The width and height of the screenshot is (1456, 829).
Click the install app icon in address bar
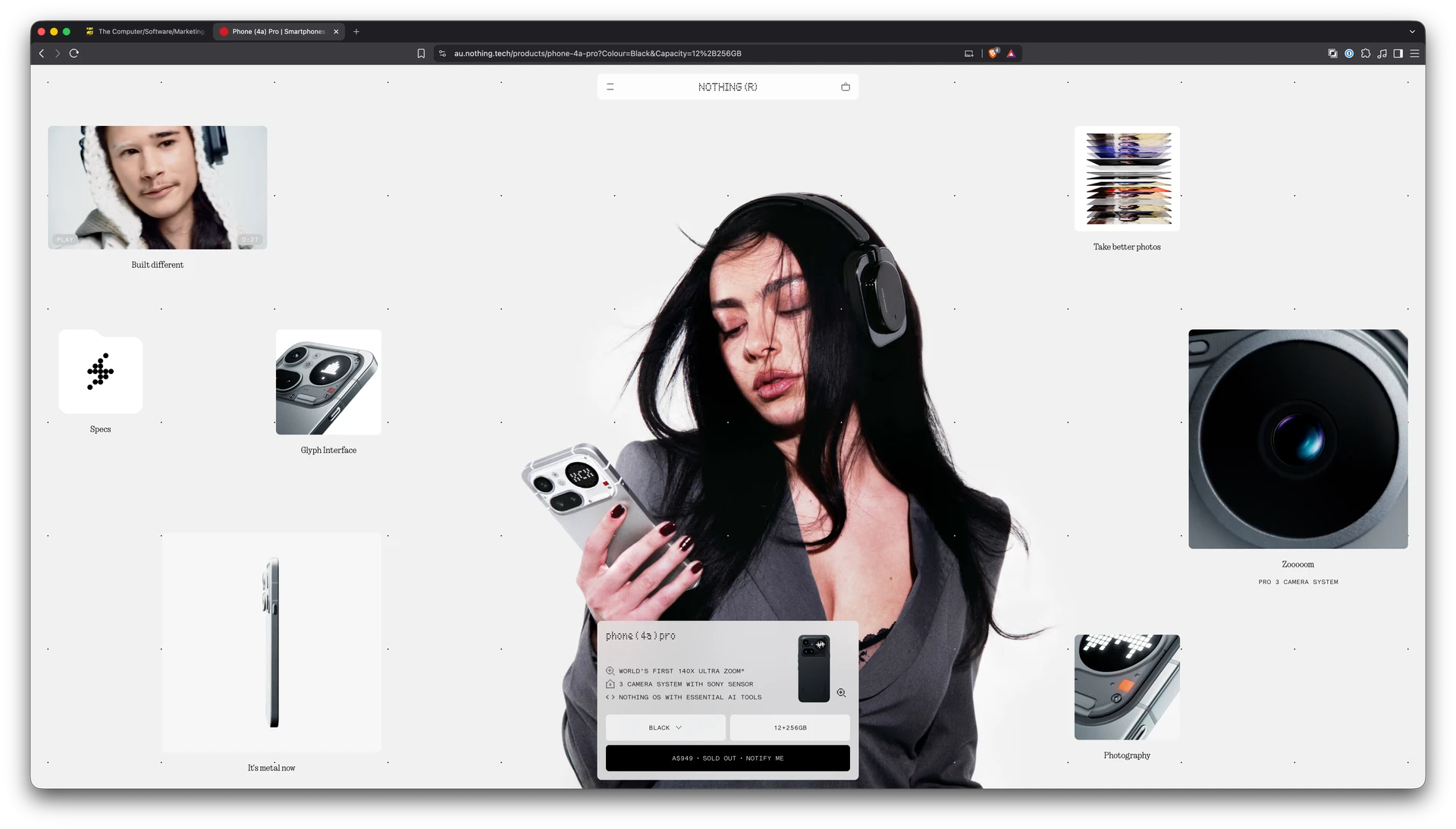[968, 53]
